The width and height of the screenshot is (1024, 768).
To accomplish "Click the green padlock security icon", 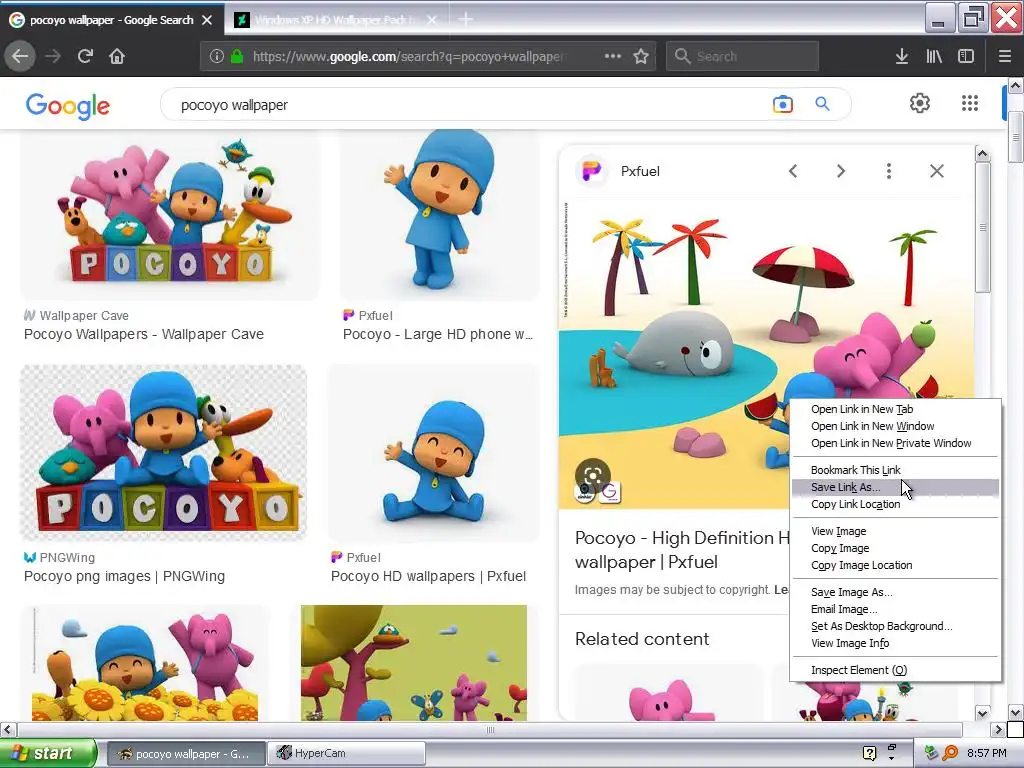I will (x=237, y=56).
